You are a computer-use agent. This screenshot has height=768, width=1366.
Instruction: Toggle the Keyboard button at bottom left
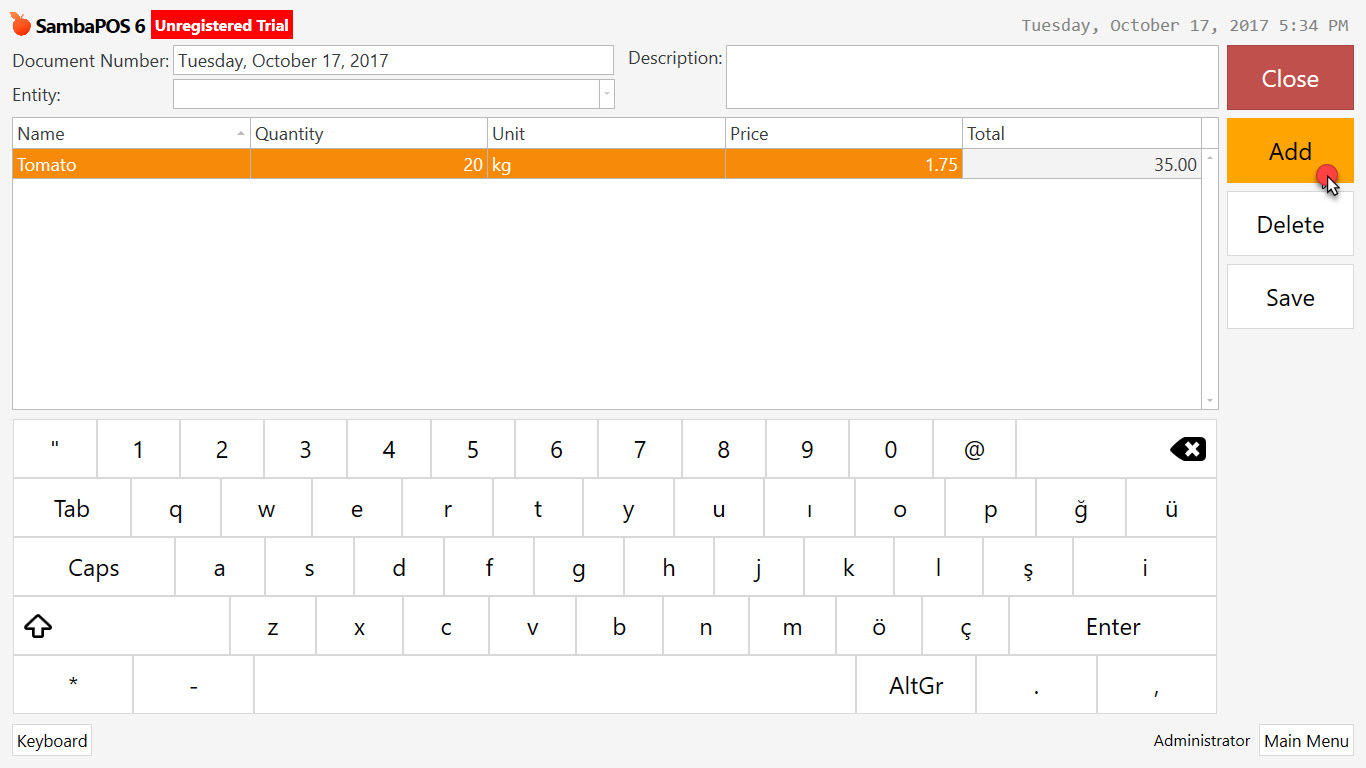[51, 741]
